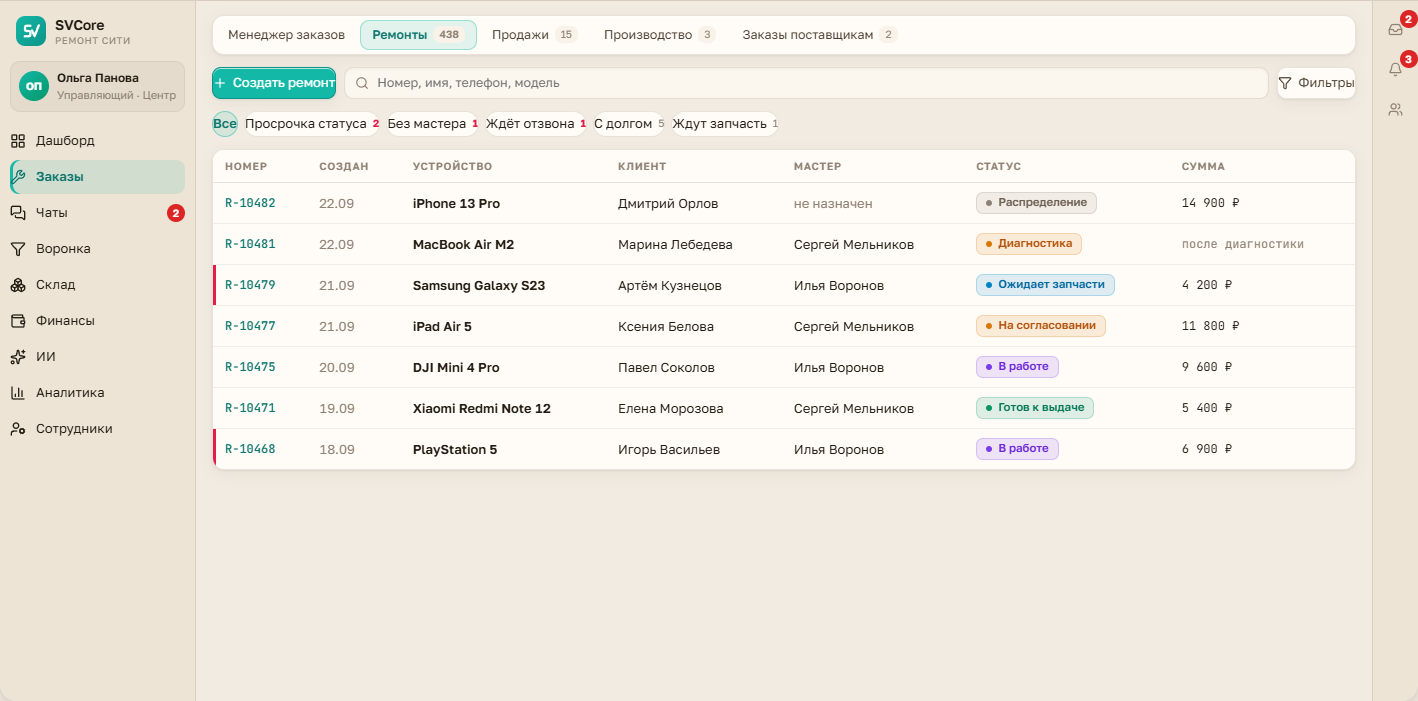The image size is (1418, 701).
Task: Open the inbox icon with badge 2
Action: point(1396,29)
